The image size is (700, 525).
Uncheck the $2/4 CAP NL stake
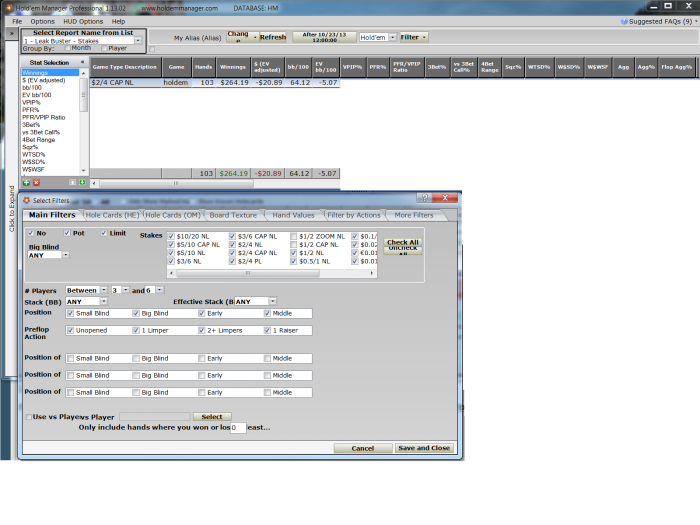click(x=232, y=253)
